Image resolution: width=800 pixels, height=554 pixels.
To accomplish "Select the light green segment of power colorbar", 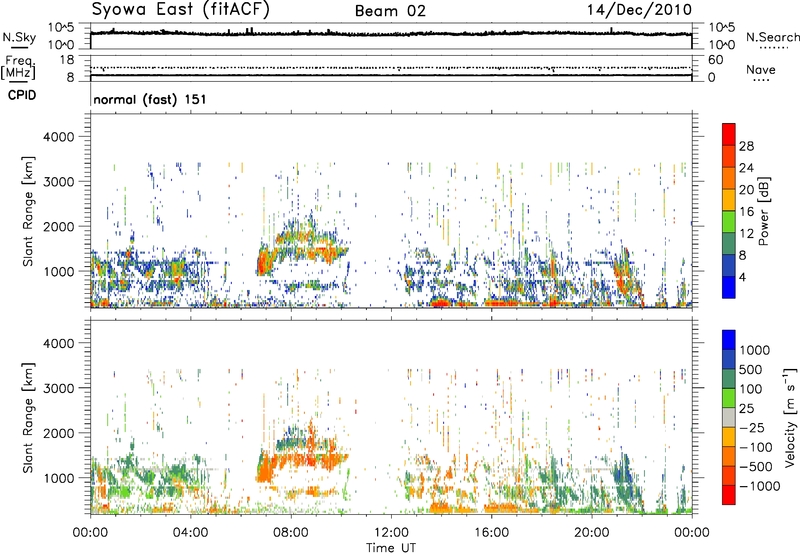I will 729,222.
